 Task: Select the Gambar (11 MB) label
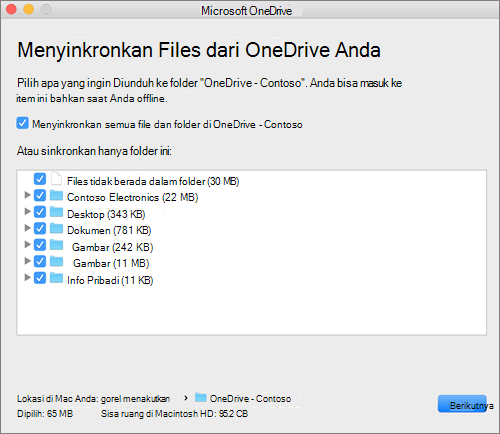click(x=111, y=263)
